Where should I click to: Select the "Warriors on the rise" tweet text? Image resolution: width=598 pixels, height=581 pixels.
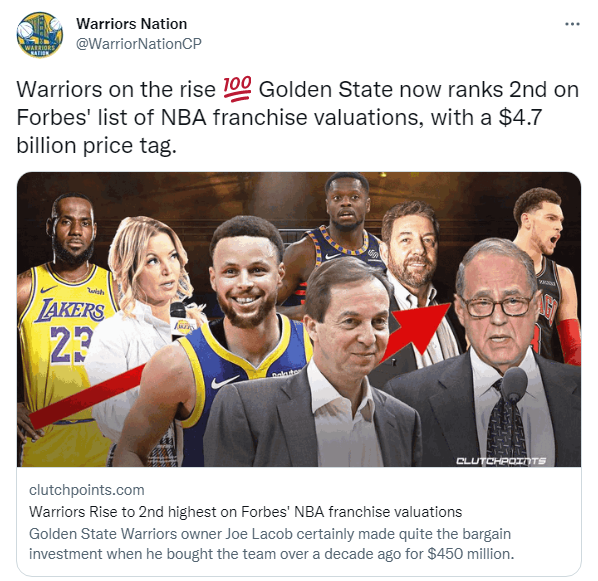[116, 90]
